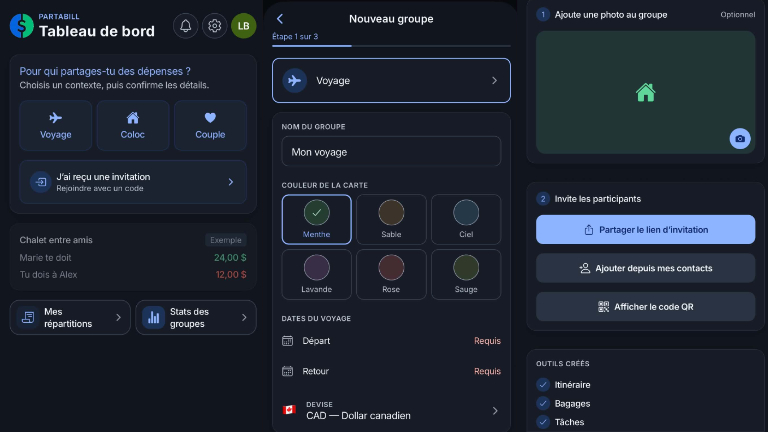This screenshot has height=432, width=768.
Task: Click Chalet entre amis example title
Action: (x=56, y=240)
